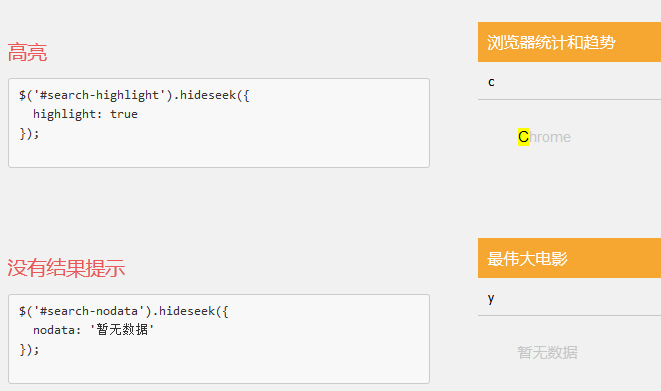Click the '最伟大电影' orange header

coord(569,258)
